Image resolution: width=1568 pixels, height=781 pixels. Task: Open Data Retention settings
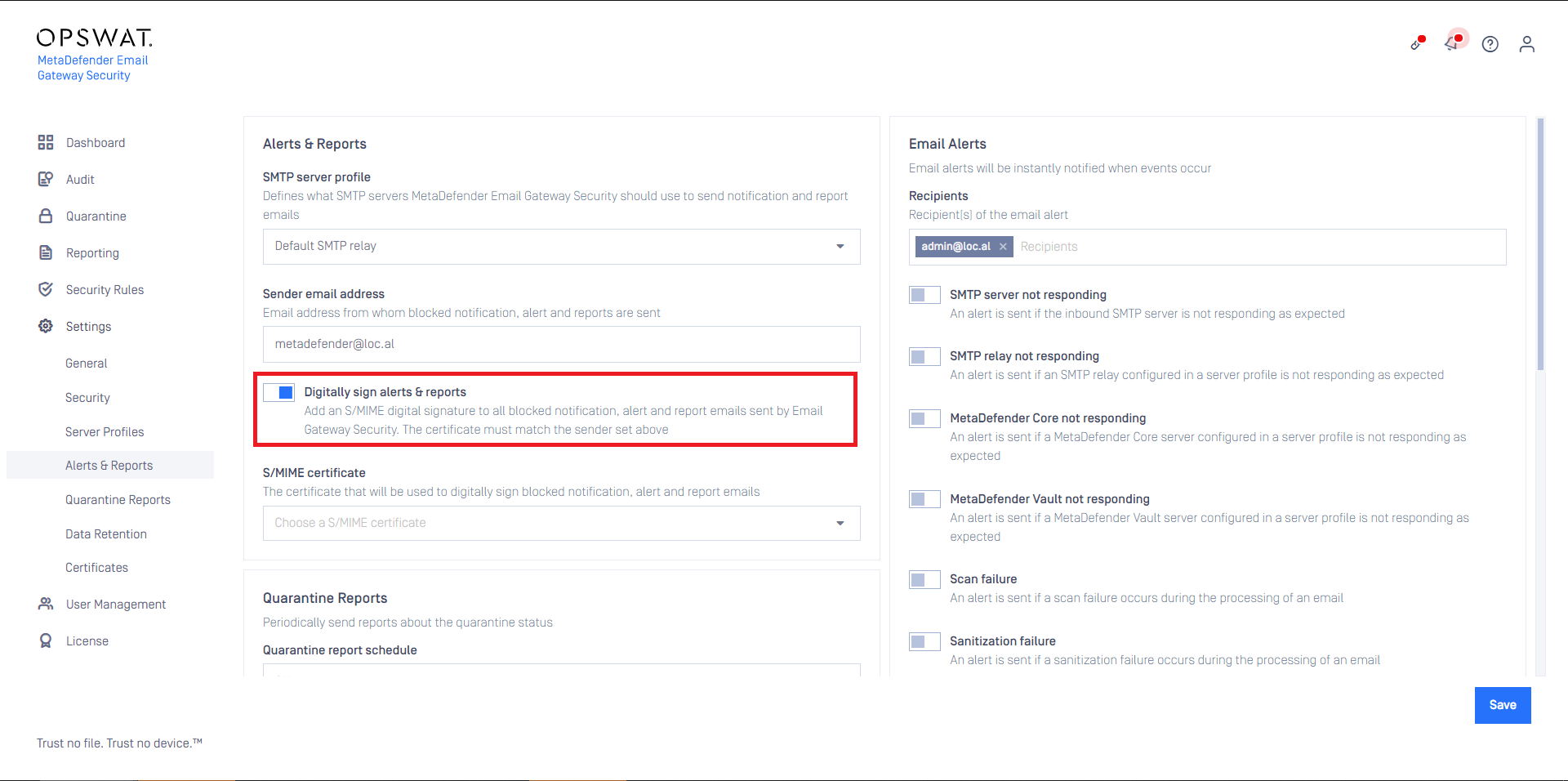(106, 534)
